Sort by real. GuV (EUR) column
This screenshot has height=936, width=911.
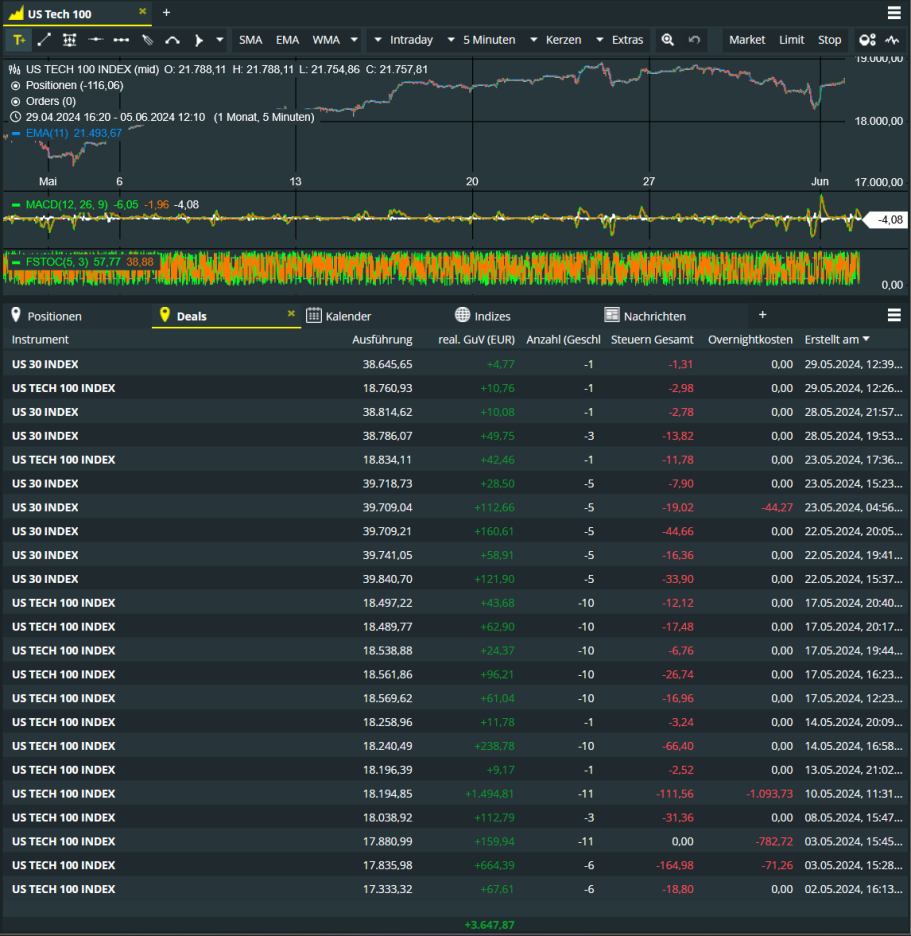(476, 340)
